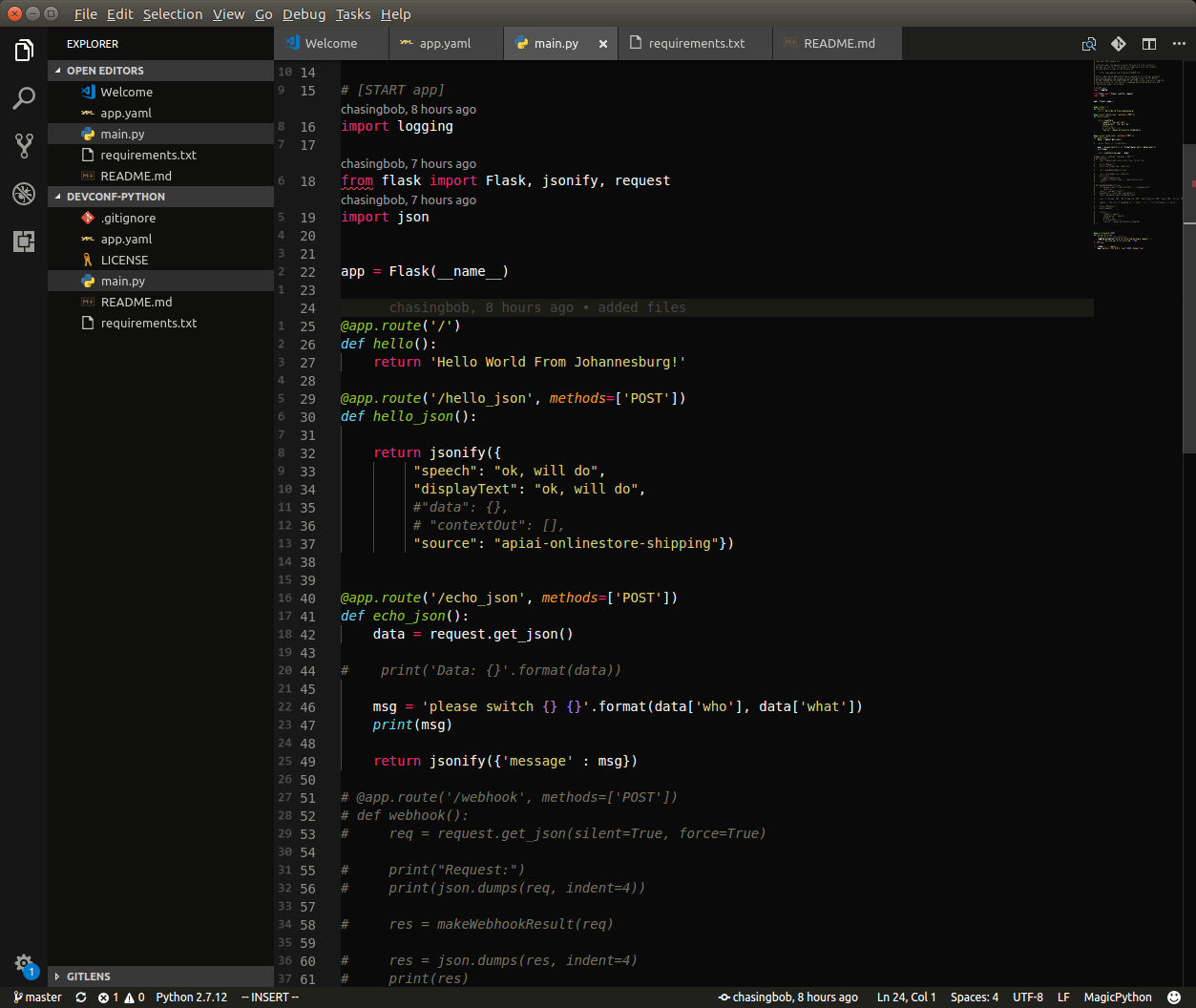The image size is (1196, 1008).
Task: Open the Settings gear at bottom left
Action: coord(24,964)
